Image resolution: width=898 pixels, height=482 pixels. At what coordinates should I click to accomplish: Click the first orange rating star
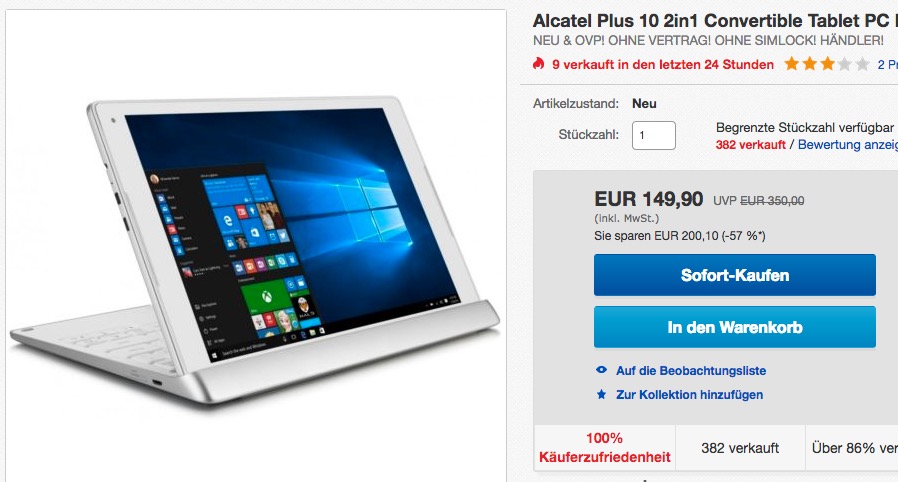coord(792,64)
